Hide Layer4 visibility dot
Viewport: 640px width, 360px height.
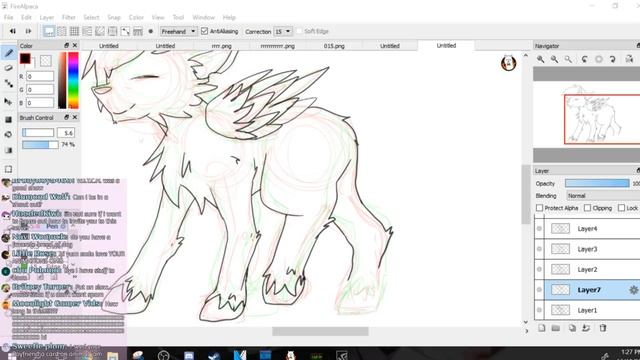click(539, 229)
